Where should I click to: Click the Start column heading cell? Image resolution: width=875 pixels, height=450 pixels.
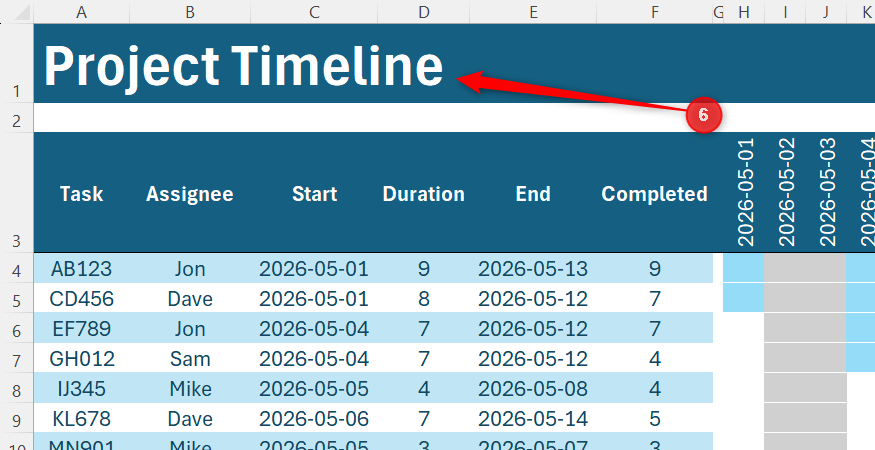[314, 193]
